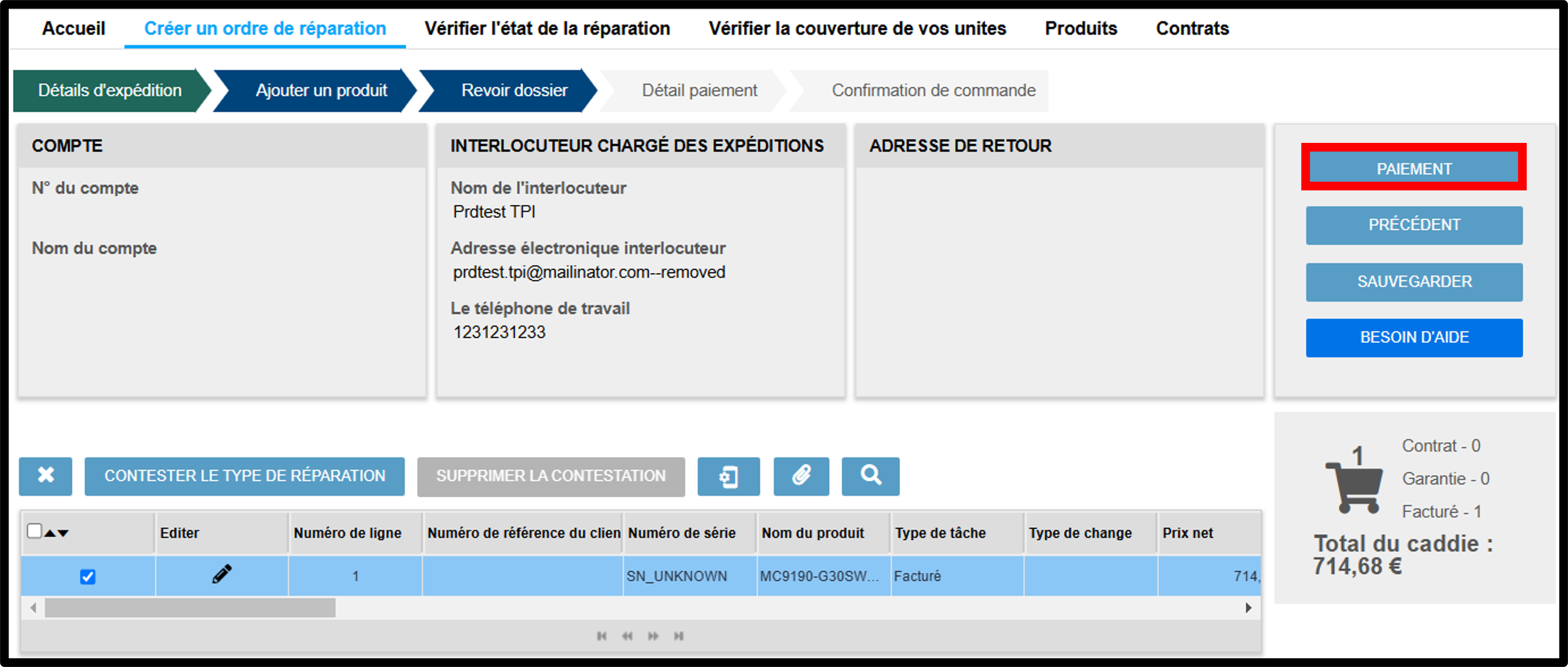Click the MC9190-G30SW... product cell

pyautogui.click(x=824, y=576)
